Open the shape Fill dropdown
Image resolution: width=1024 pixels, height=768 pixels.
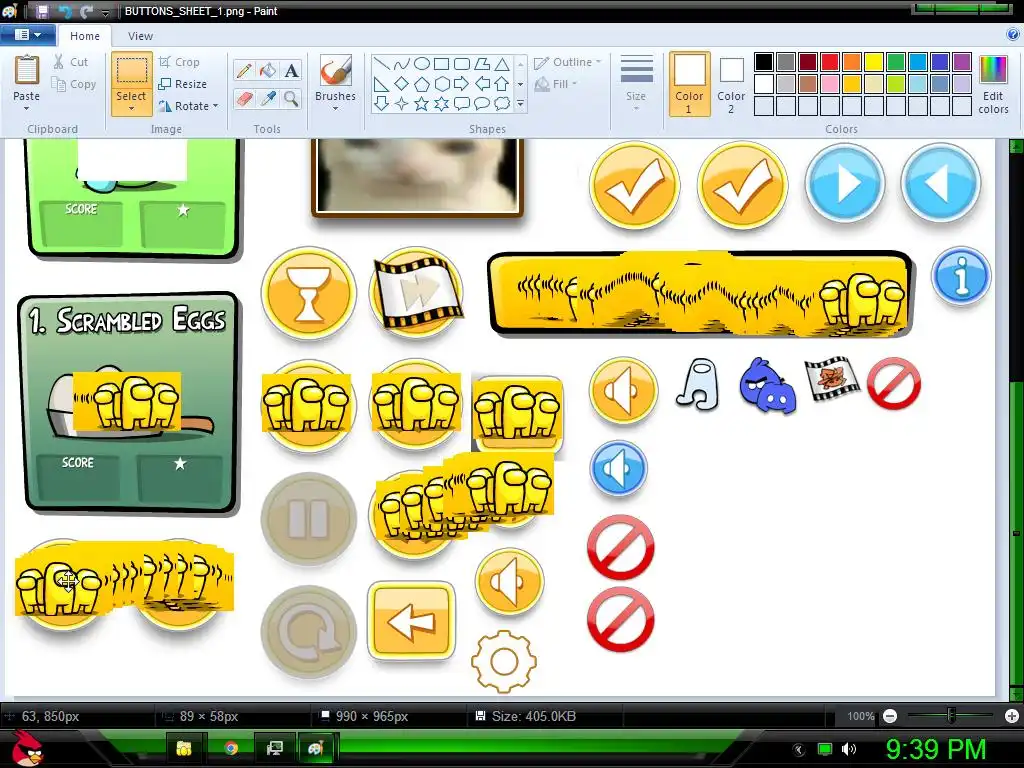click(x=556, y=84)
